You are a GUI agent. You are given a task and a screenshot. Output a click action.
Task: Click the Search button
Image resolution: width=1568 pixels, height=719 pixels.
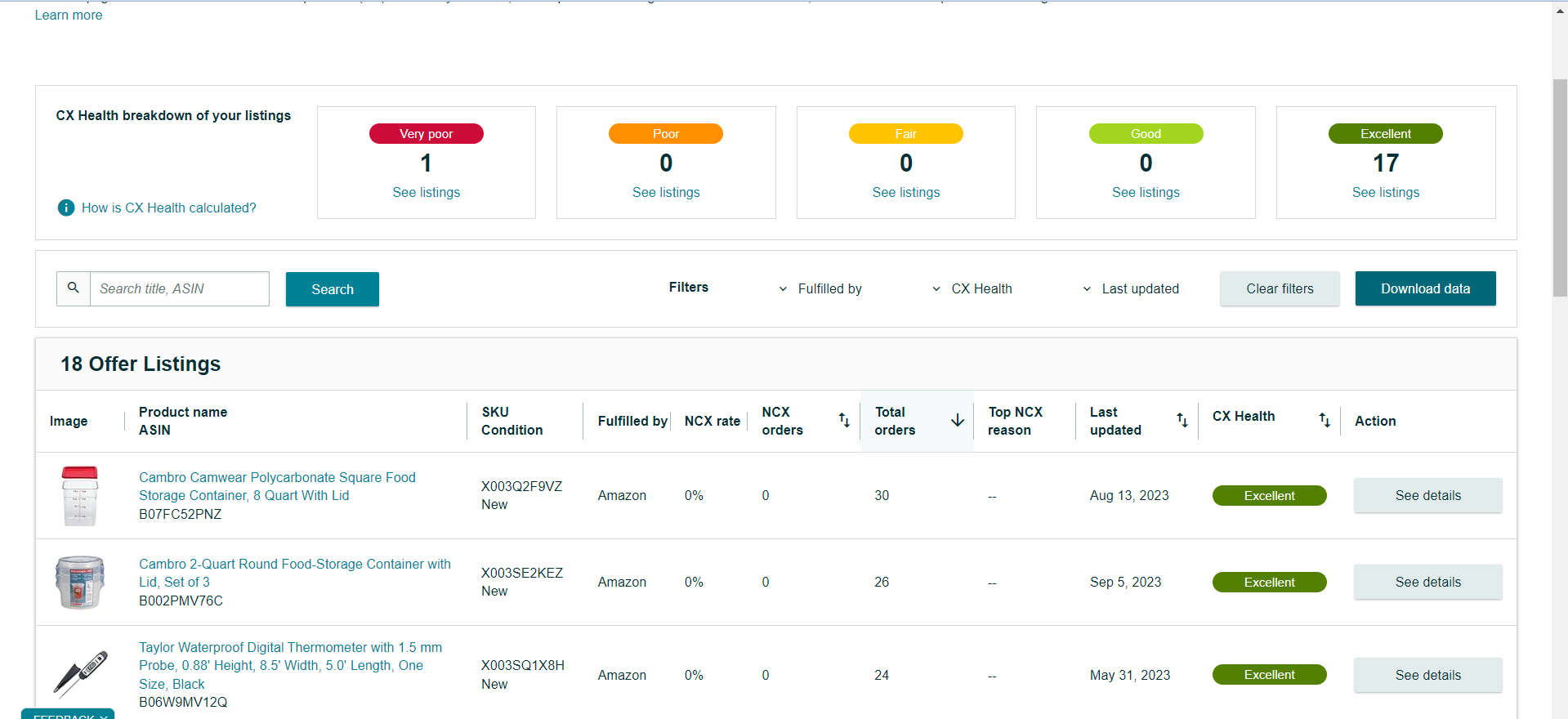click(x=333, y=289)
